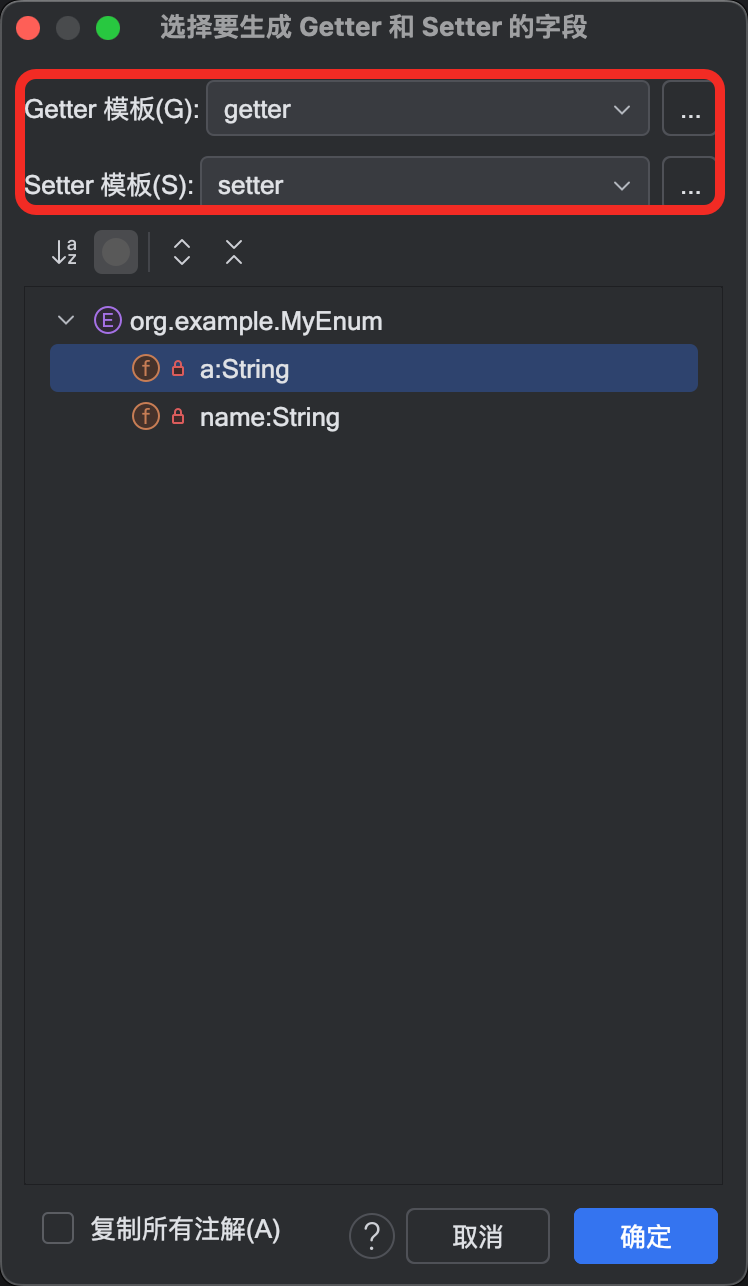Click the sort alphabetically icon
Image resolution: width=748 pixels, height=1286 pixels.
coord(64,252)
